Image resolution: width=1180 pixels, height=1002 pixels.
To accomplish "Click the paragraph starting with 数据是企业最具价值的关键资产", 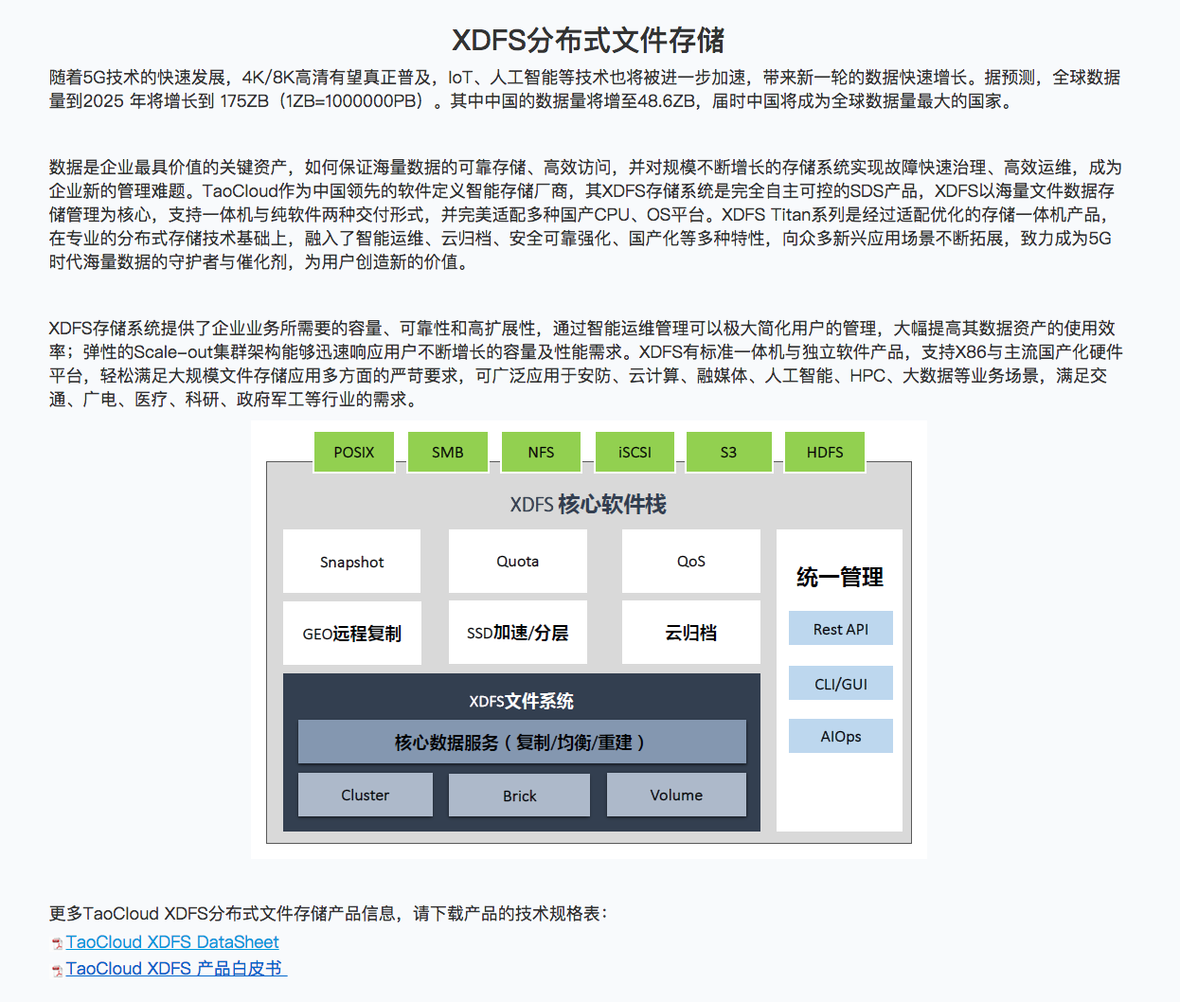I will click(585, 215).
